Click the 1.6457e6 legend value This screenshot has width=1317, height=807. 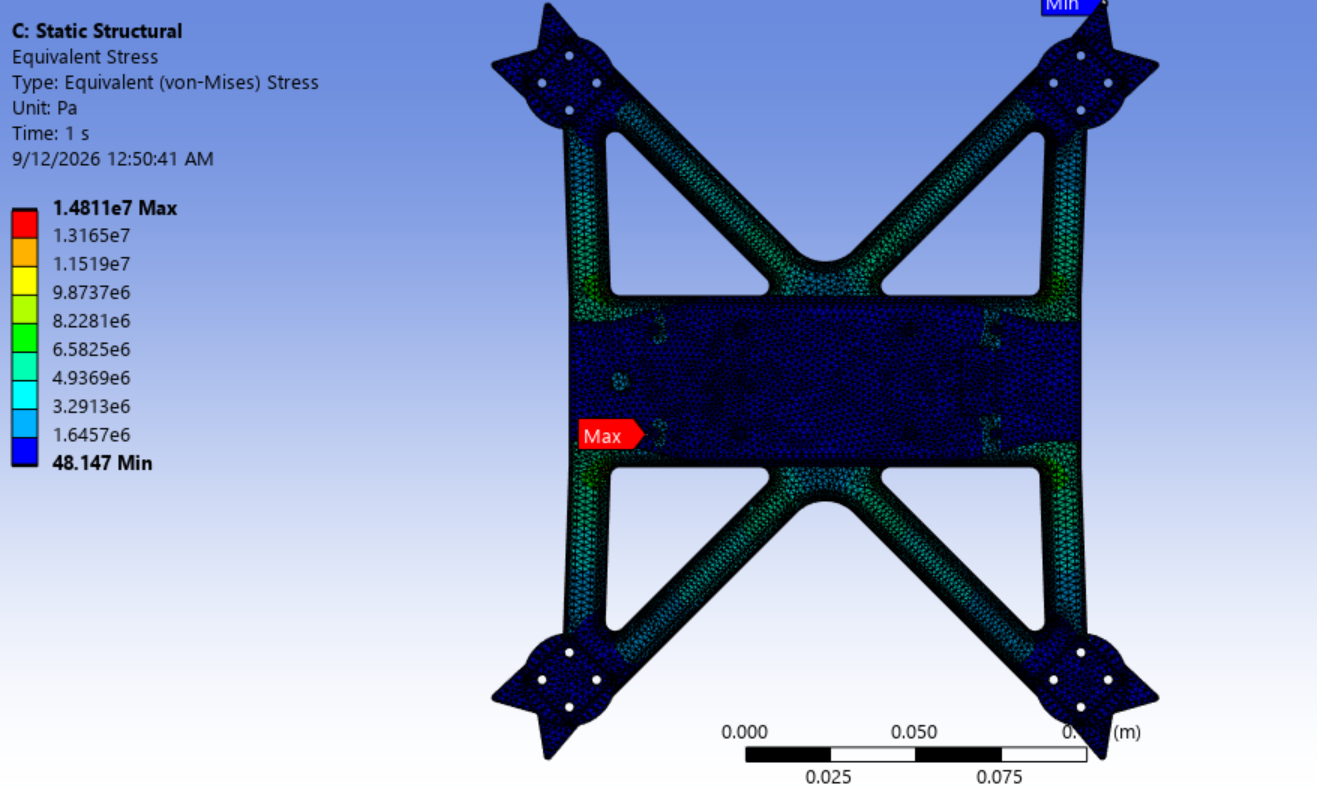[x=91, y=435]
